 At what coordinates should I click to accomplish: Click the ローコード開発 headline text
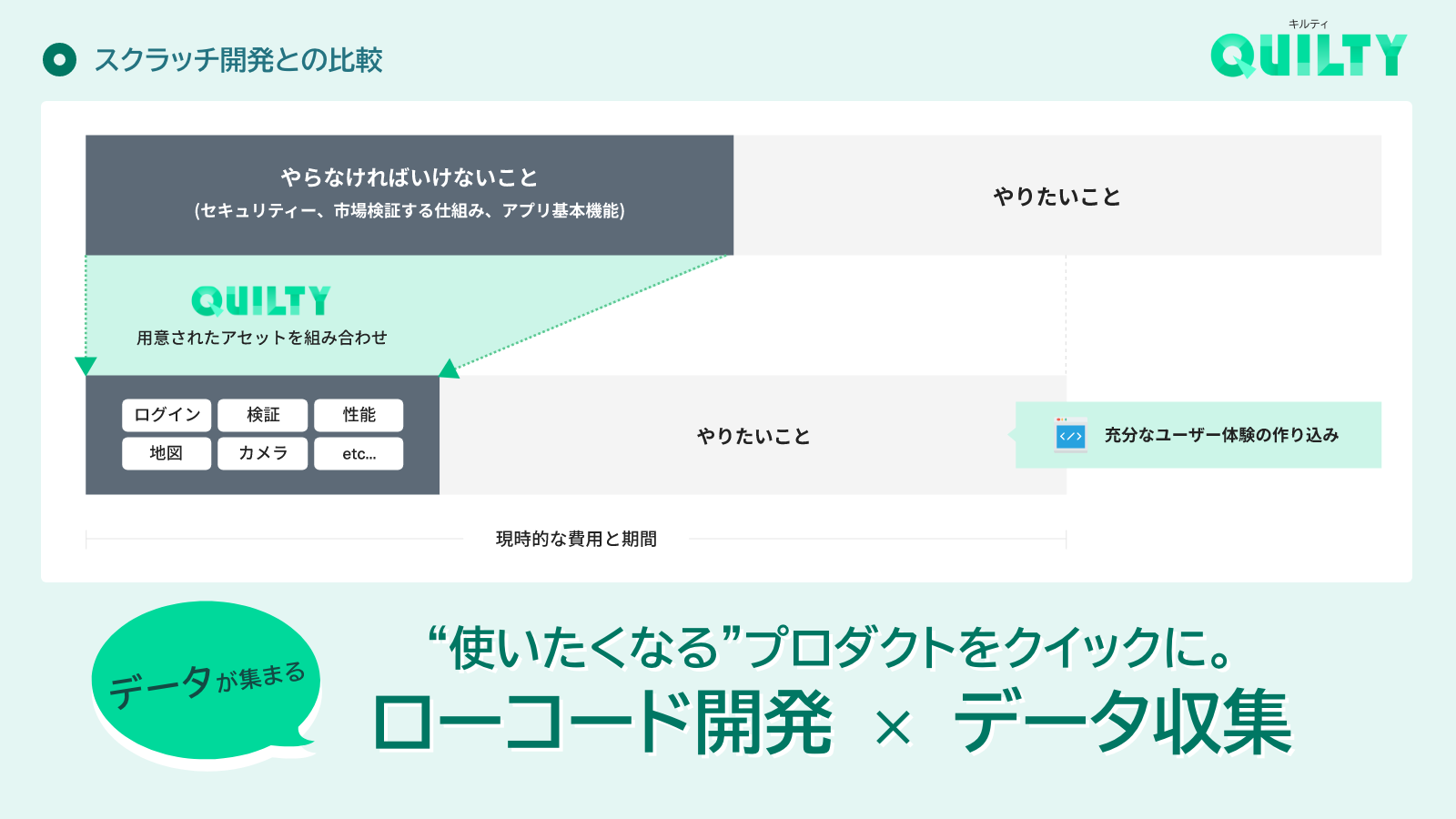click(x=602, y=723)
